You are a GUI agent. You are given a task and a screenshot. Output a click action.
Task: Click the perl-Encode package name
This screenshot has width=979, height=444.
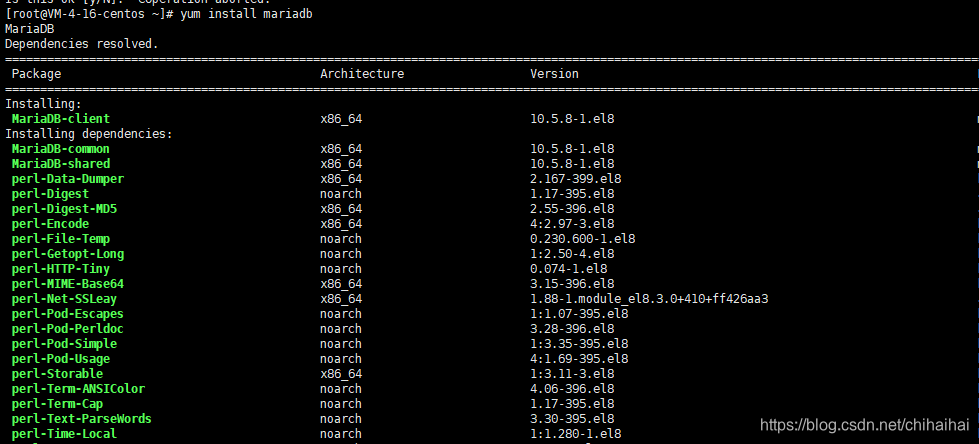point(50,224)
